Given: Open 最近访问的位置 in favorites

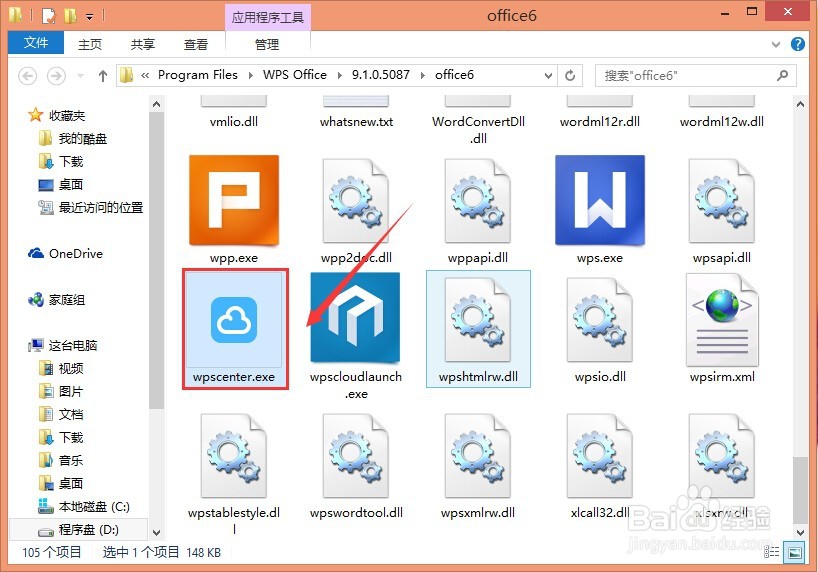Looking at the screenshot, I should pos(101,207).
